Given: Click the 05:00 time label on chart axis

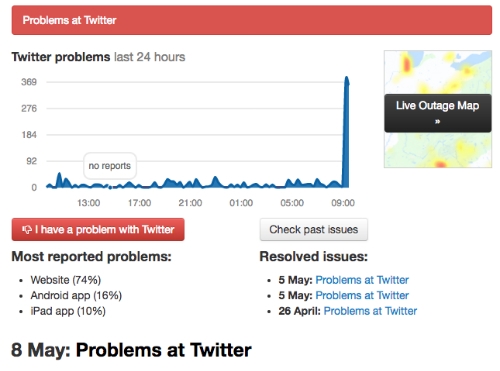Looking at the screenshot, I should tap(292, 203).
